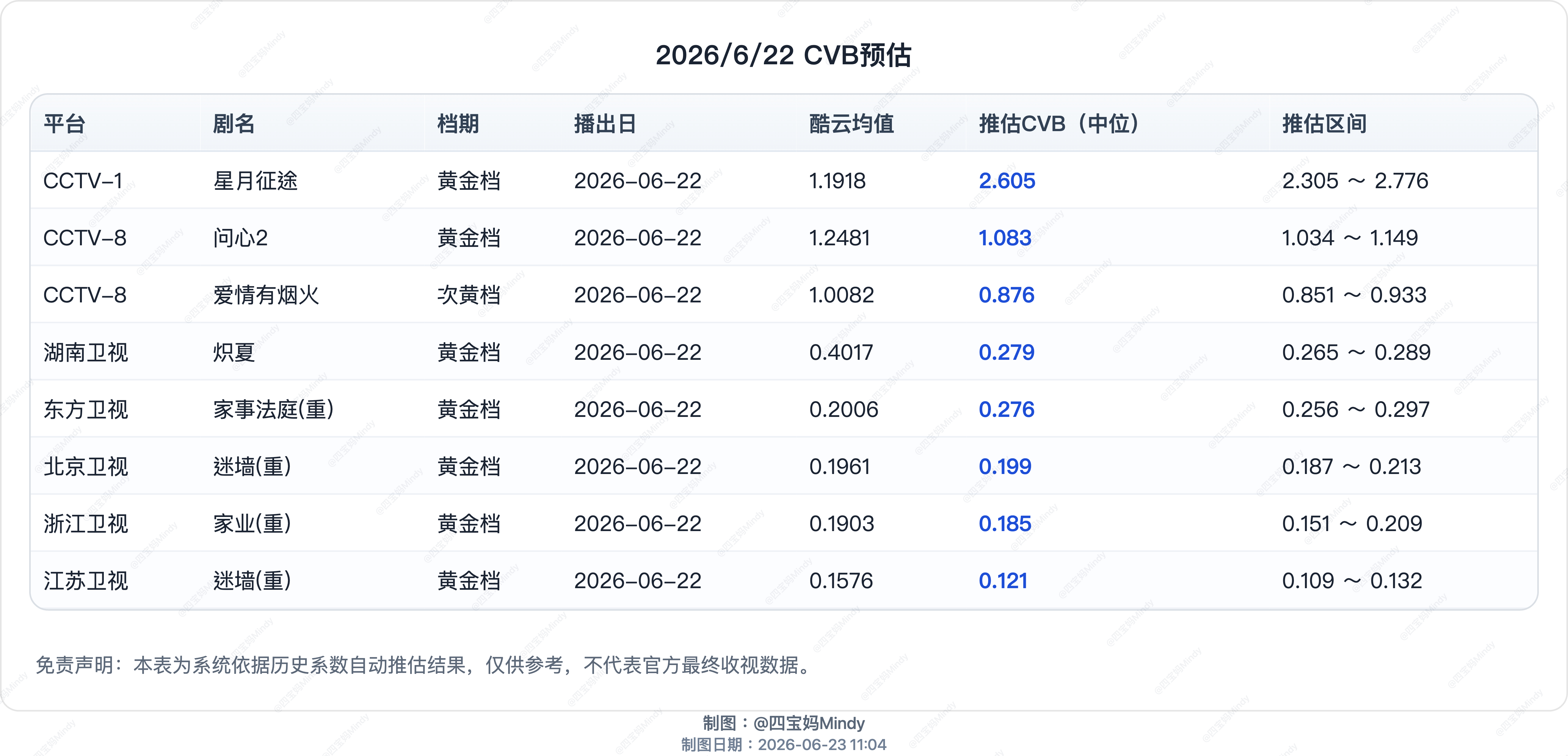Select the '湖南卫视' platform cell
This screenshot has width=1568, height=756.
(x=86, y=353)
